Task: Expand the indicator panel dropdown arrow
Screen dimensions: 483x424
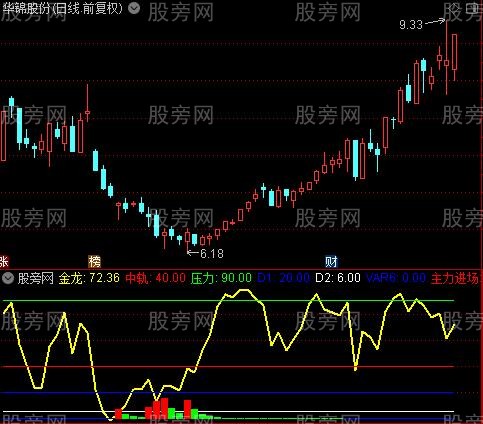Action: pos(7,278)
